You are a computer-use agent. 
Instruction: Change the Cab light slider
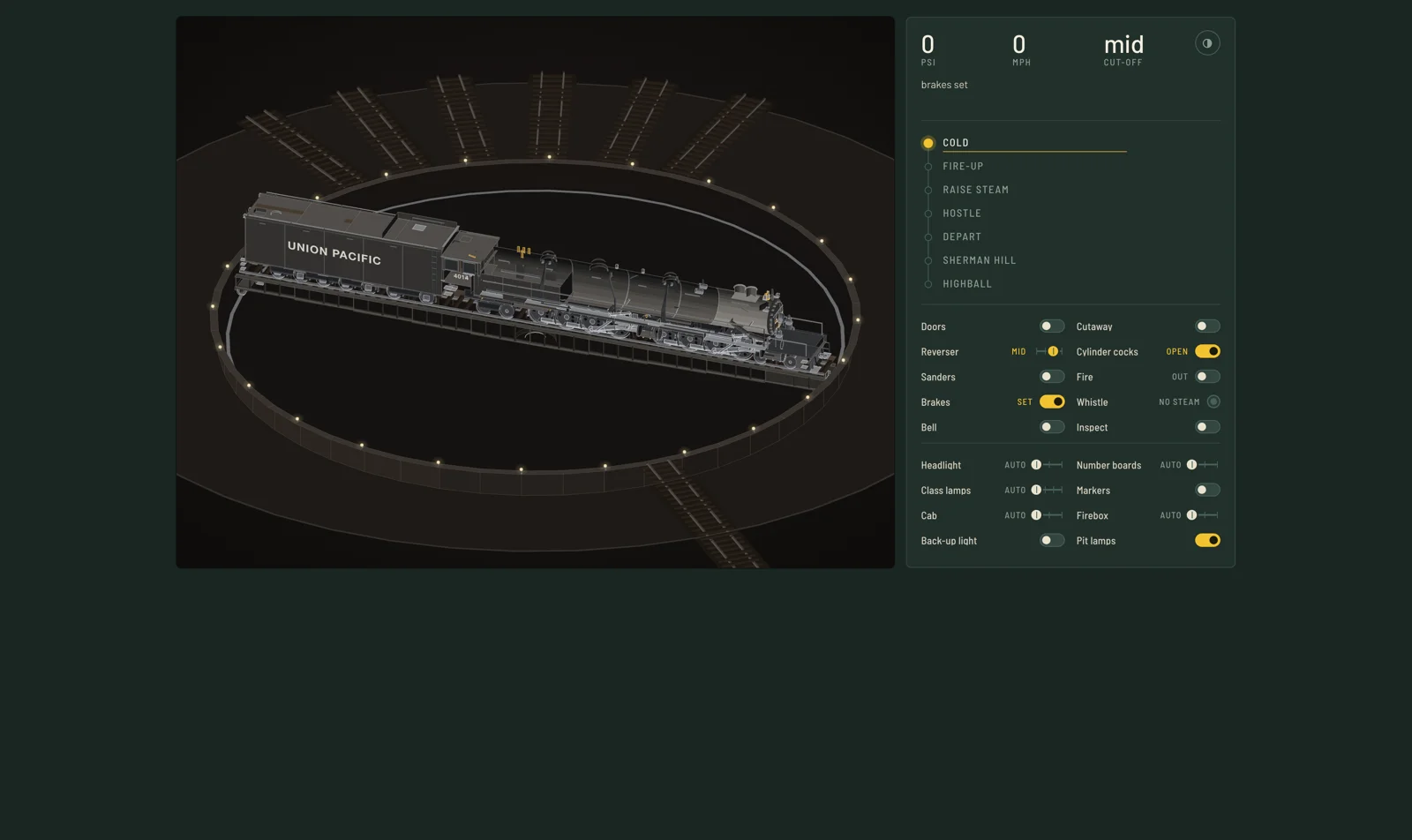pos(1047,515)
